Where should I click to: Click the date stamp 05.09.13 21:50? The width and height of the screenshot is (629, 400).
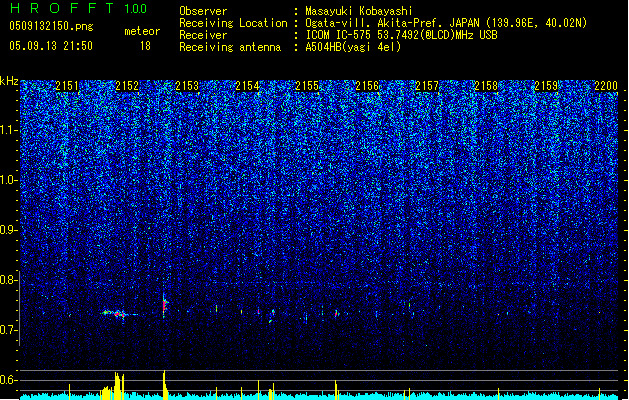51,46
